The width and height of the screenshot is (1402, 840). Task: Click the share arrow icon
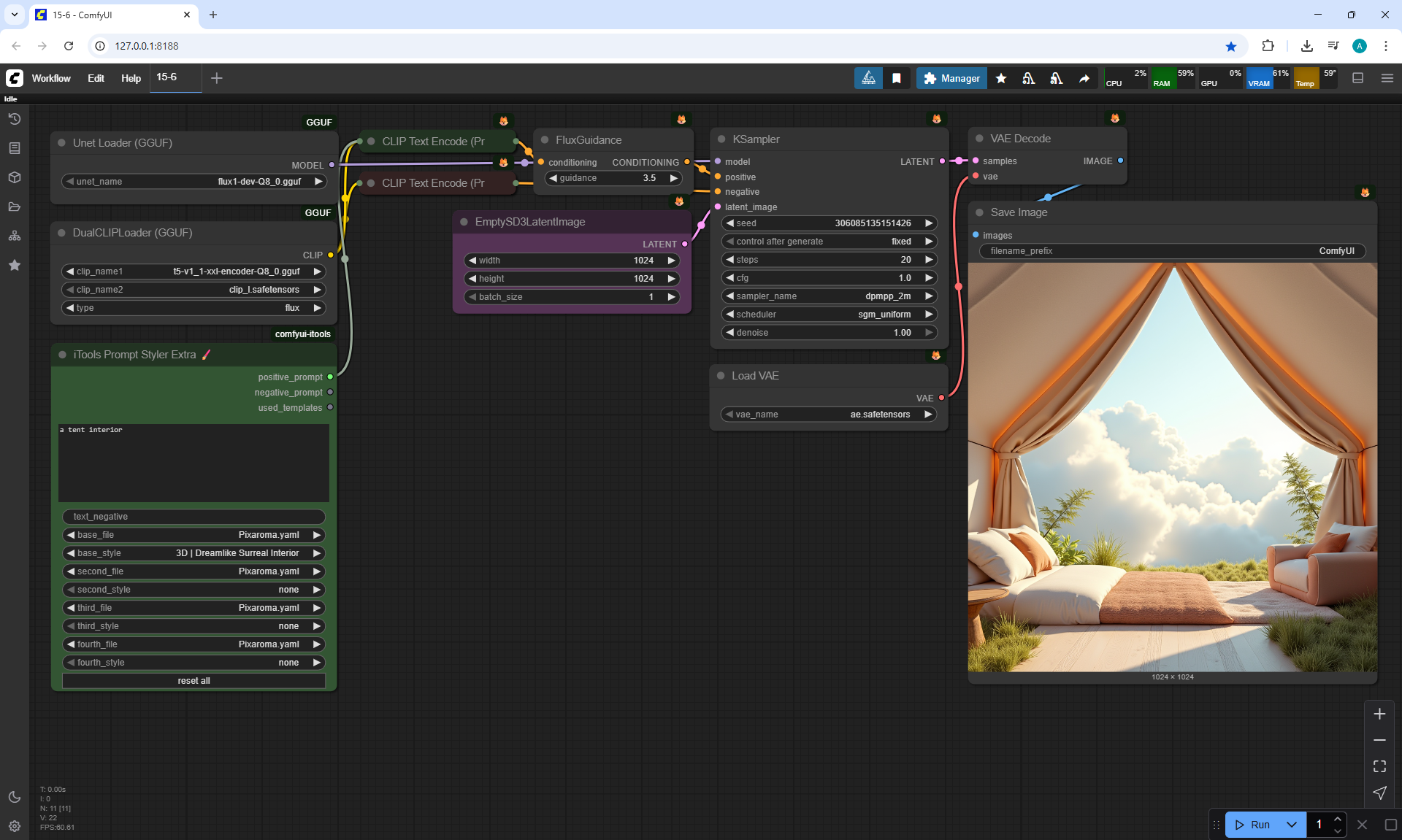coord(1084,78)
